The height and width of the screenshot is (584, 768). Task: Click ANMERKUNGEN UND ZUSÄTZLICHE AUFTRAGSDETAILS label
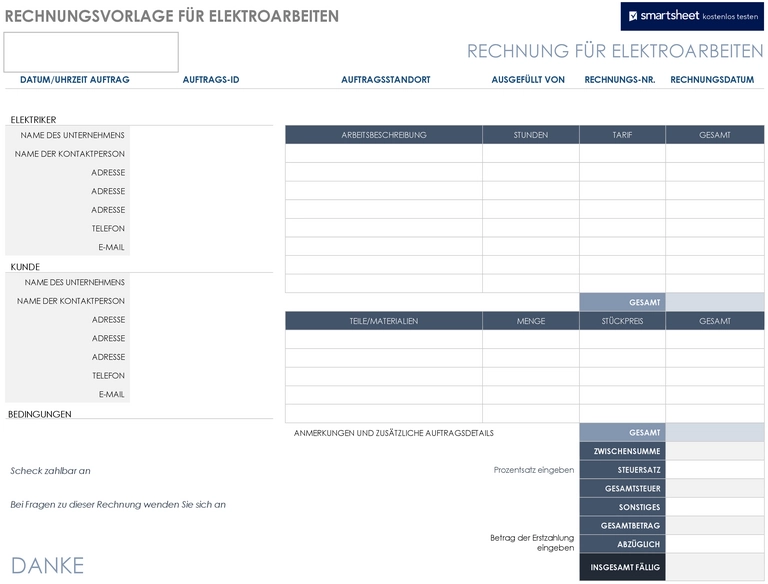(394, 433)
